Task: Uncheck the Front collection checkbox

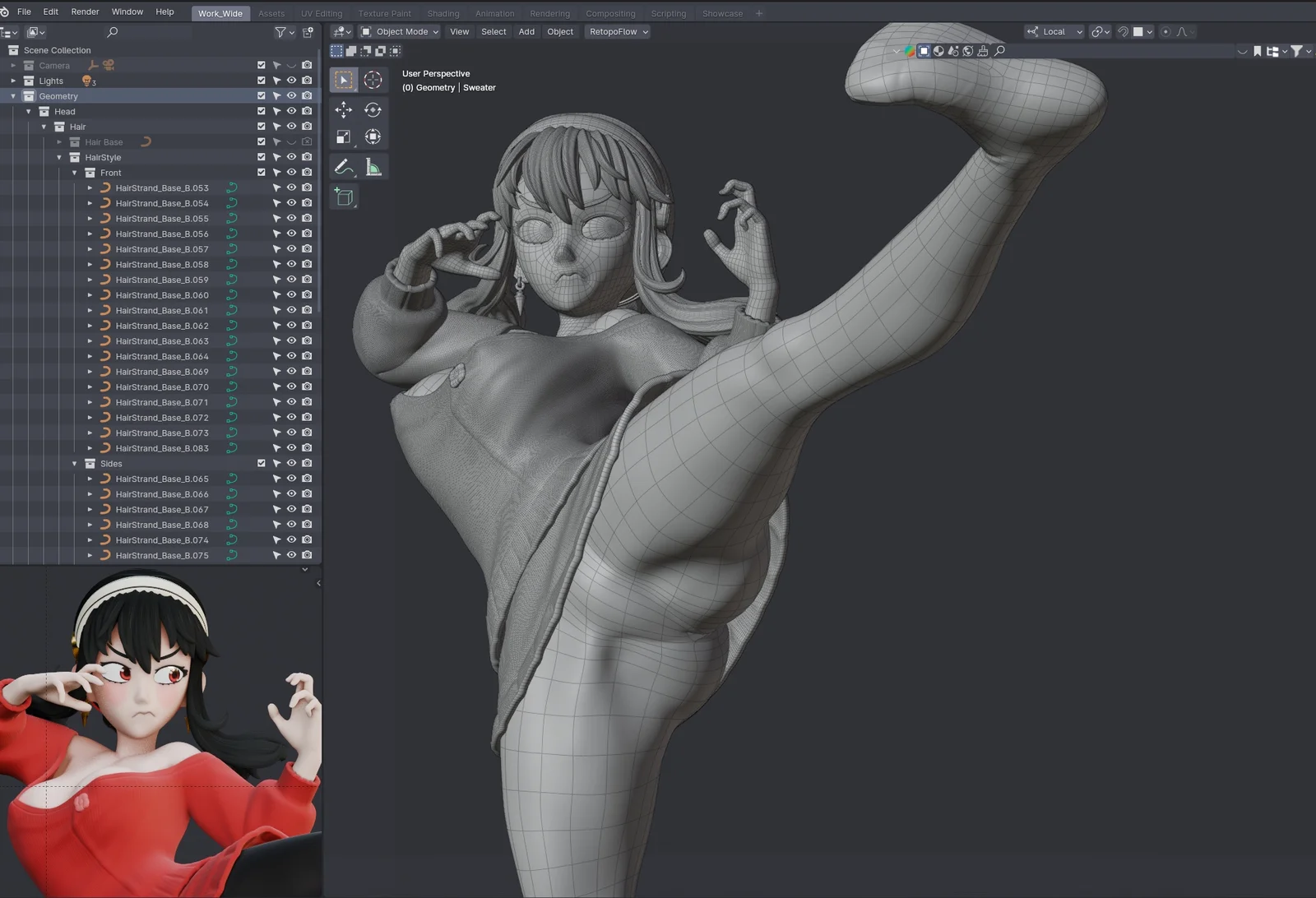Action: (262, 172)
